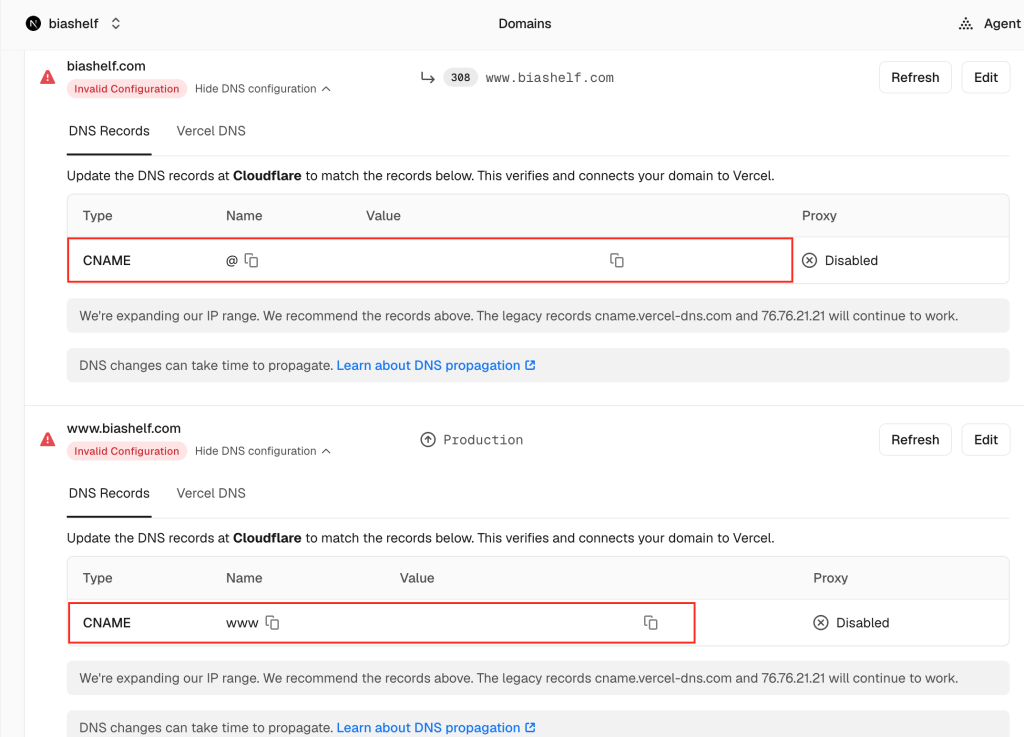Viewport: 1024px width, 737px height.
Task: Click the redirect arrow icon beside 308
Action: point(428,78)
